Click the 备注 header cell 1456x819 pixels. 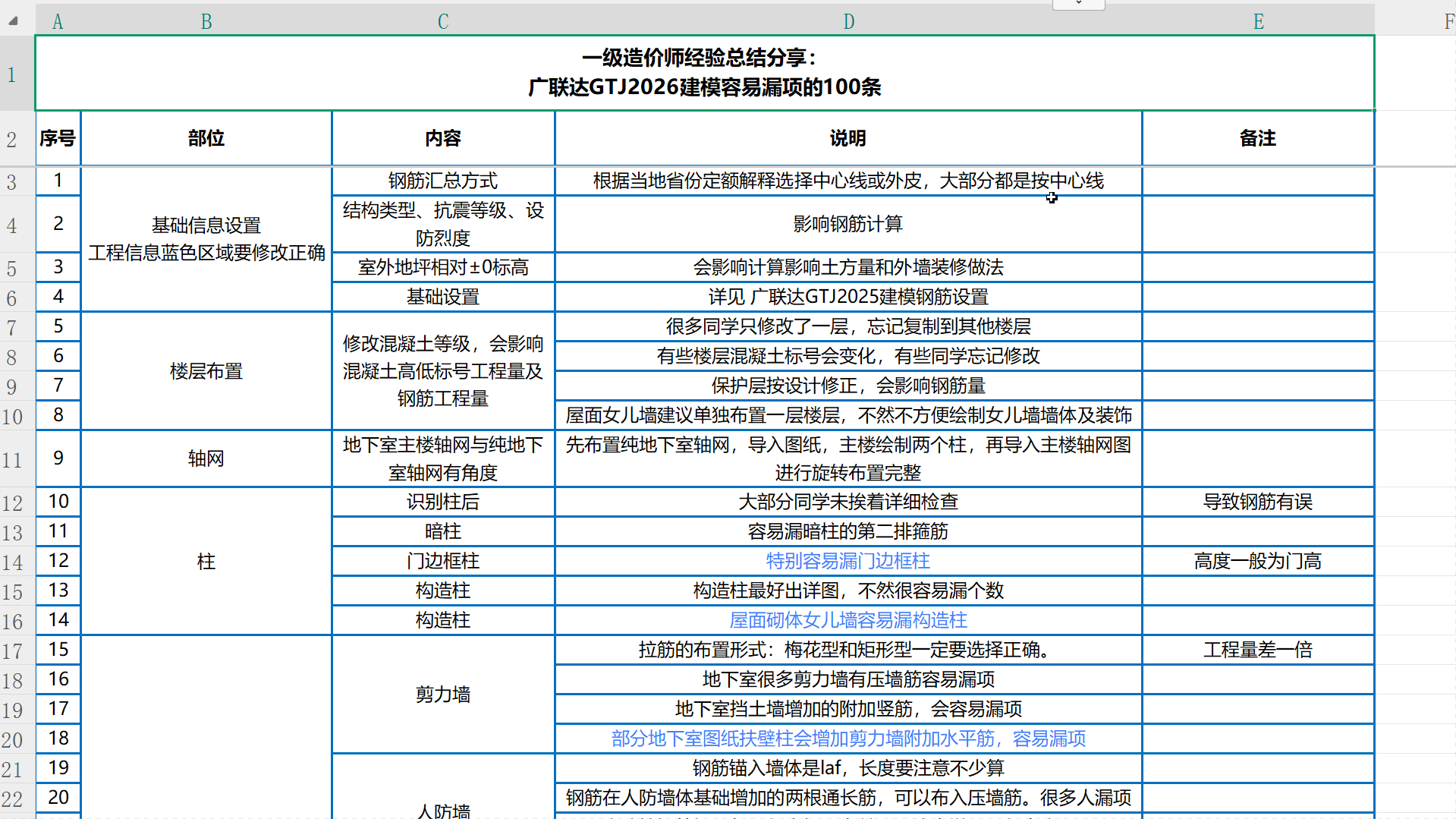pyautogui.click(x=1258, y=138)
